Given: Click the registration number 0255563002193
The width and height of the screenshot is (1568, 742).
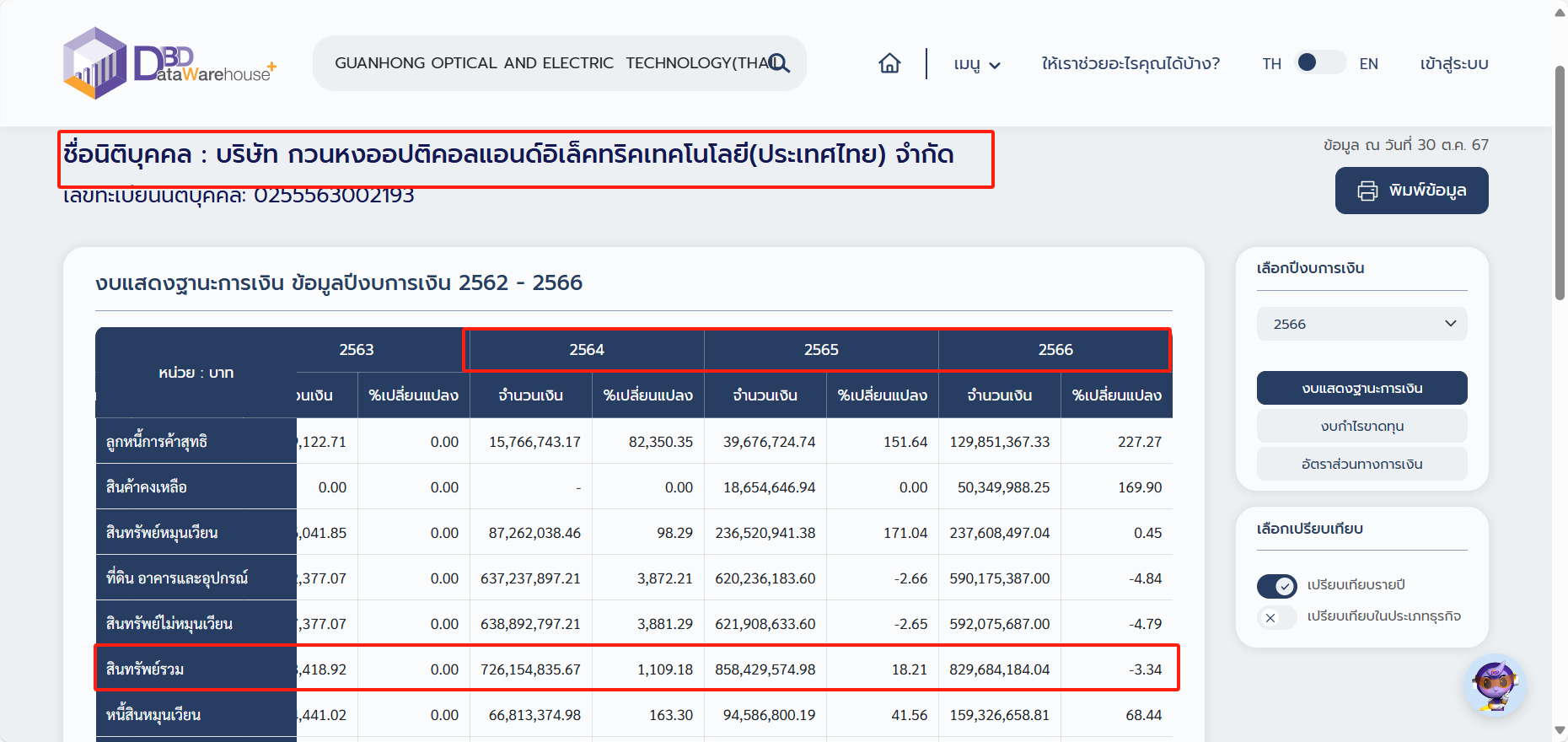Looking at the screenshot, I should (334, 196).
